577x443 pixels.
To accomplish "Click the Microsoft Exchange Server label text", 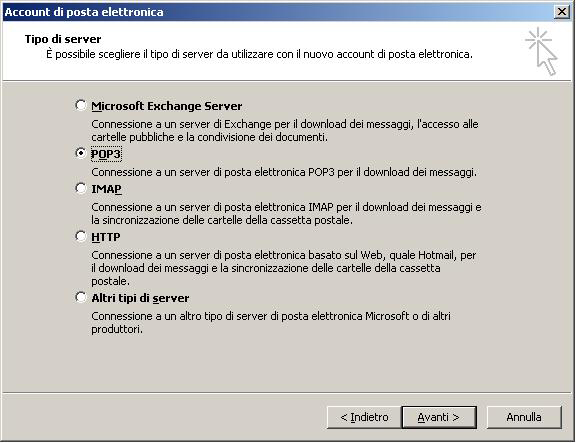I will coord(166,106).
